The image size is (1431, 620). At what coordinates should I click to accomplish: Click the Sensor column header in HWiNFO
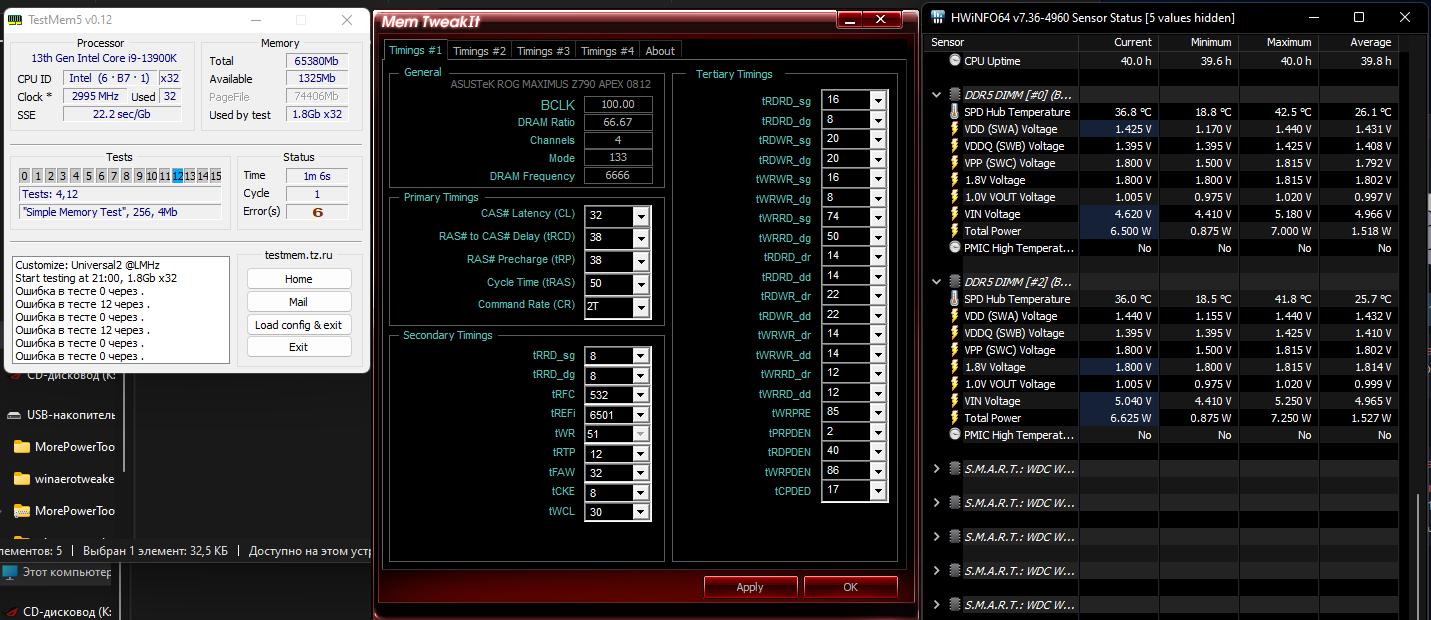click(1003, 42)
